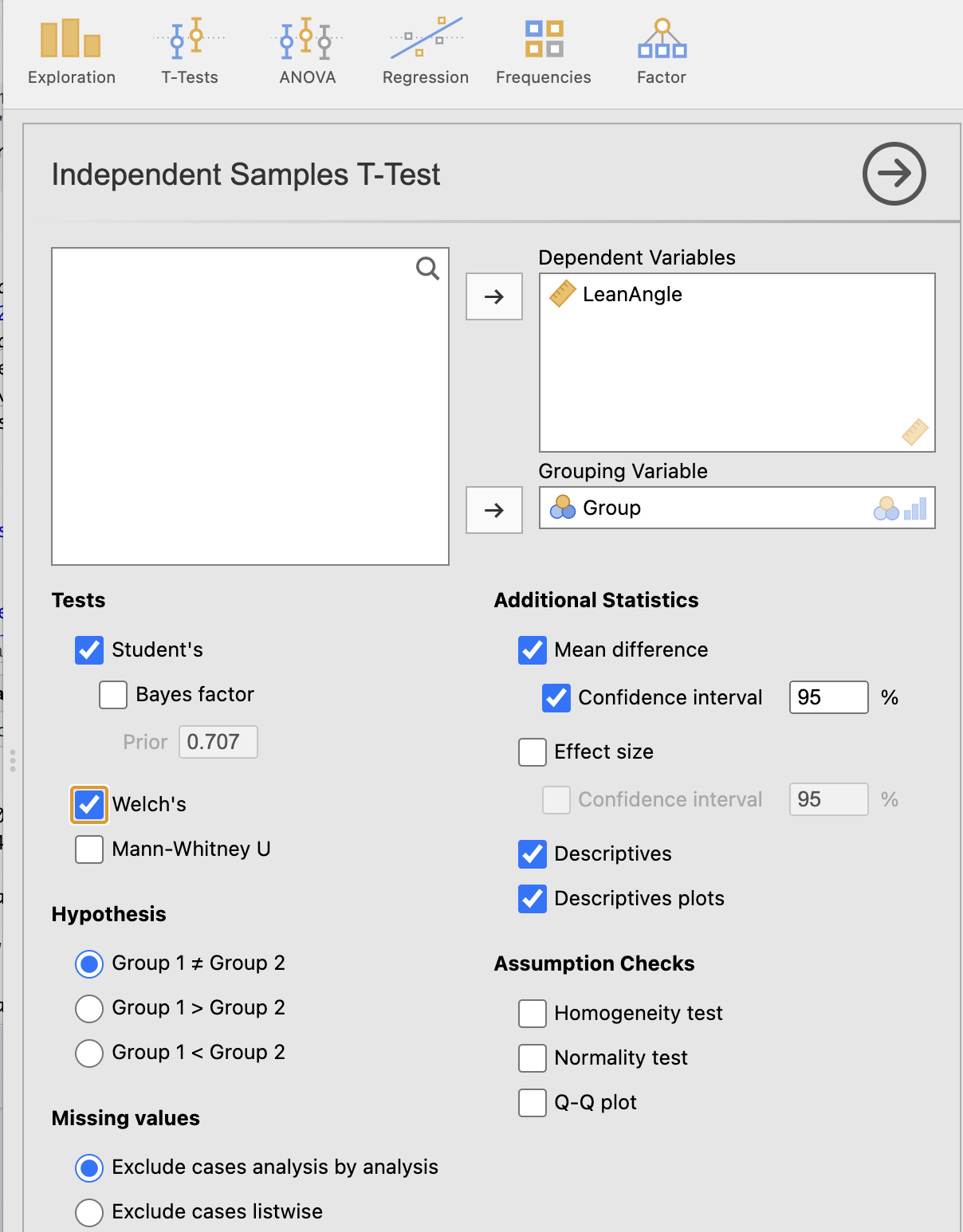Click the variable search magnifier icon
This screenshot has width=963, height=1232.
point(427,269)
